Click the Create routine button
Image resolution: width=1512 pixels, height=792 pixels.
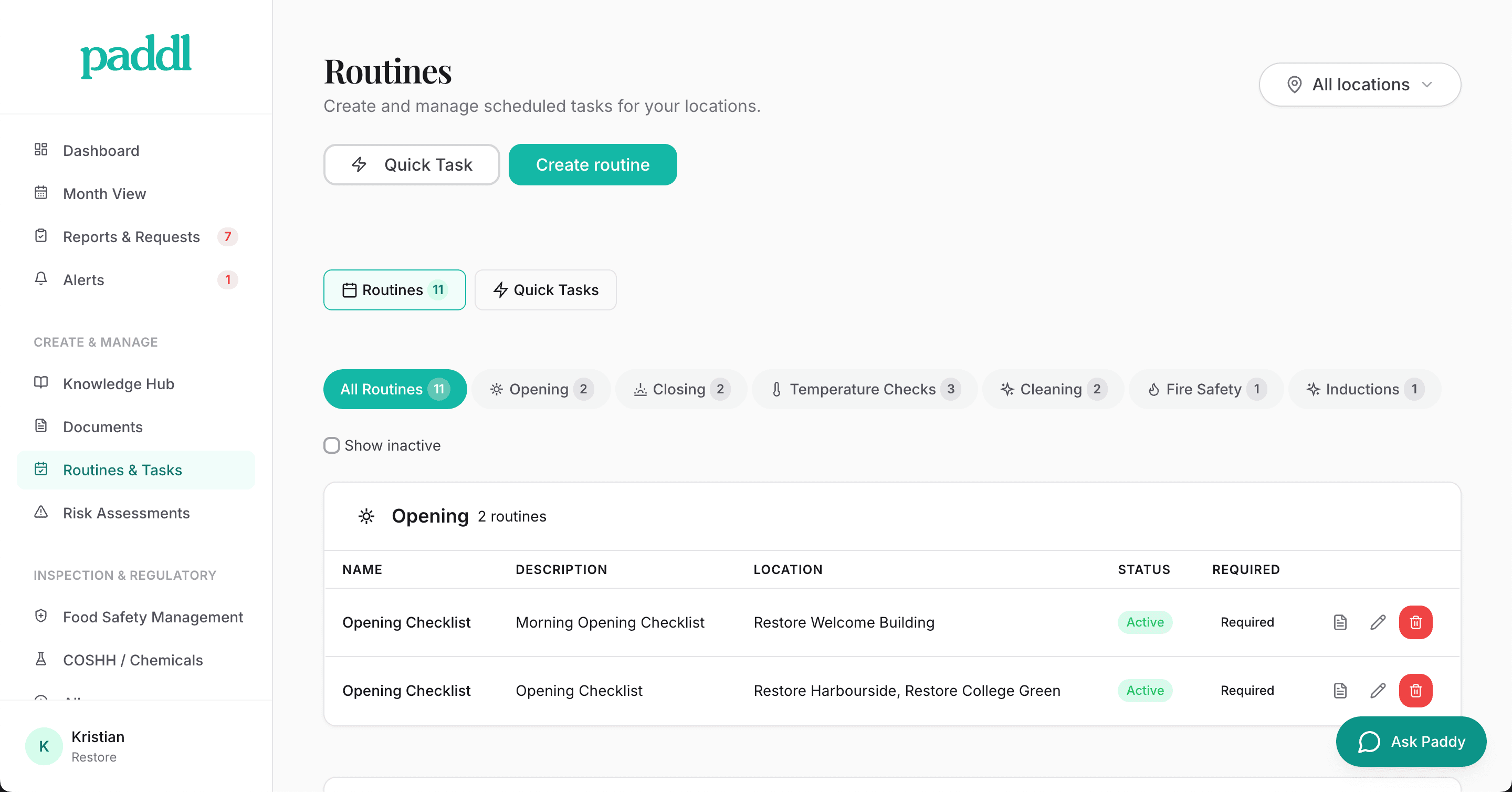point(592,164)
